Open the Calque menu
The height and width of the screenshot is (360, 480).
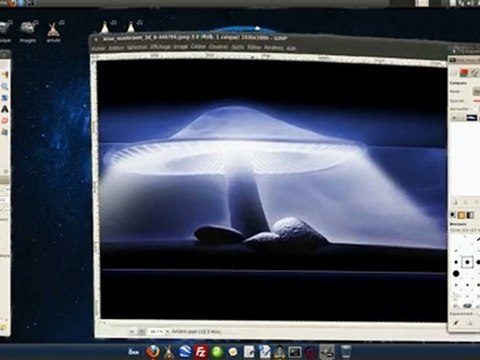(198, 47)
